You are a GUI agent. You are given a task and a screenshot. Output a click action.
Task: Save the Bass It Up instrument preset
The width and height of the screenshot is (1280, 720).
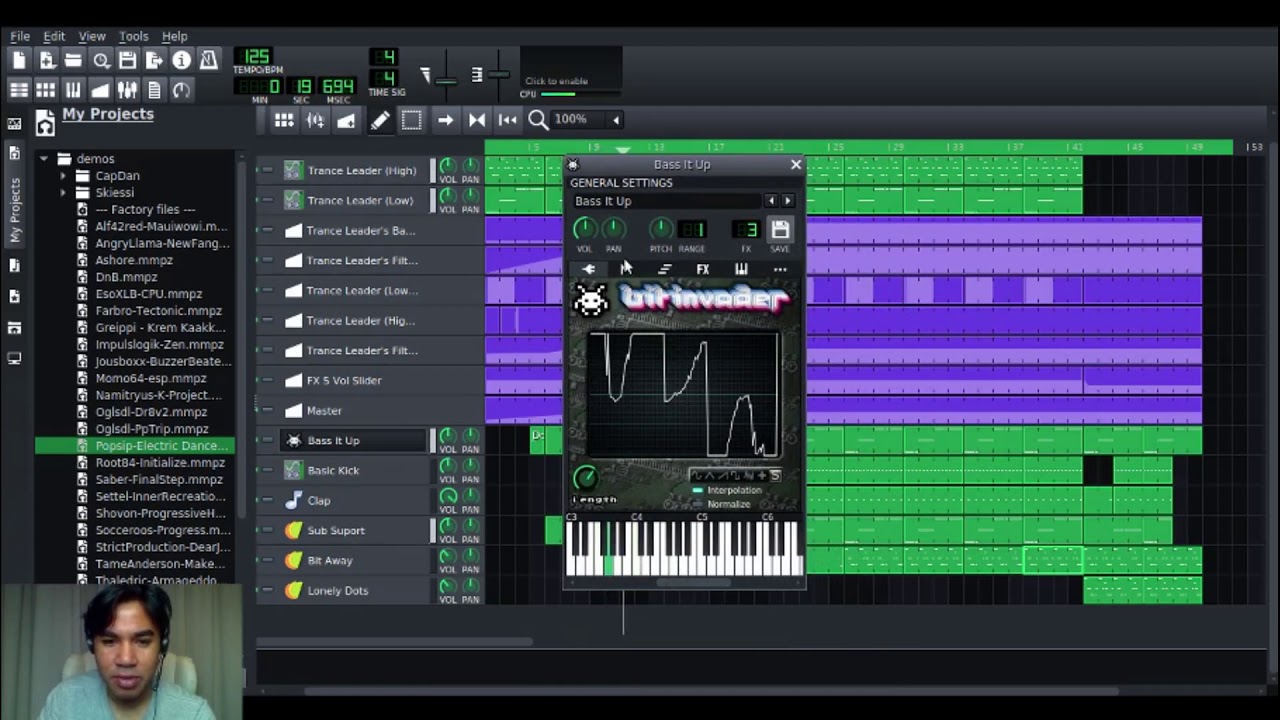pyautogui.click(x=781, y=229)
